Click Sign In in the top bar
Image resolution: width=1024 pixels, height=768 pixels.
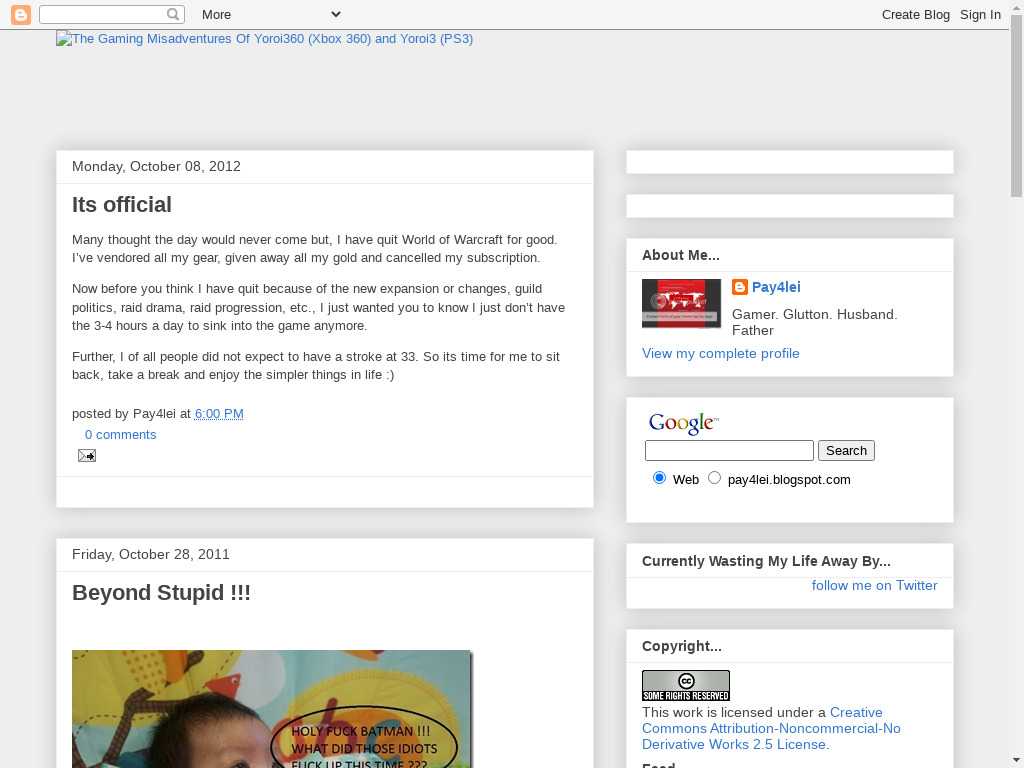(980, 14)
